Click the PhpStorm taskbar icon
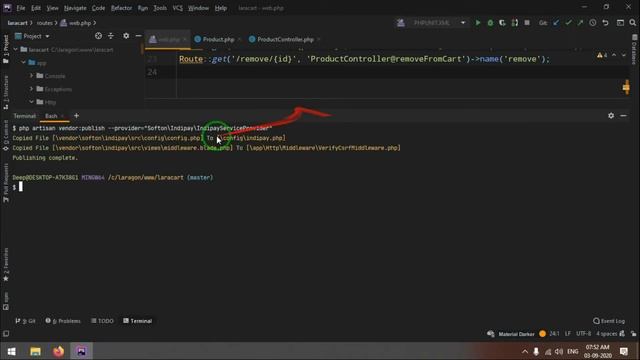Screen dimensions: 640x360 tap(82, 351)
